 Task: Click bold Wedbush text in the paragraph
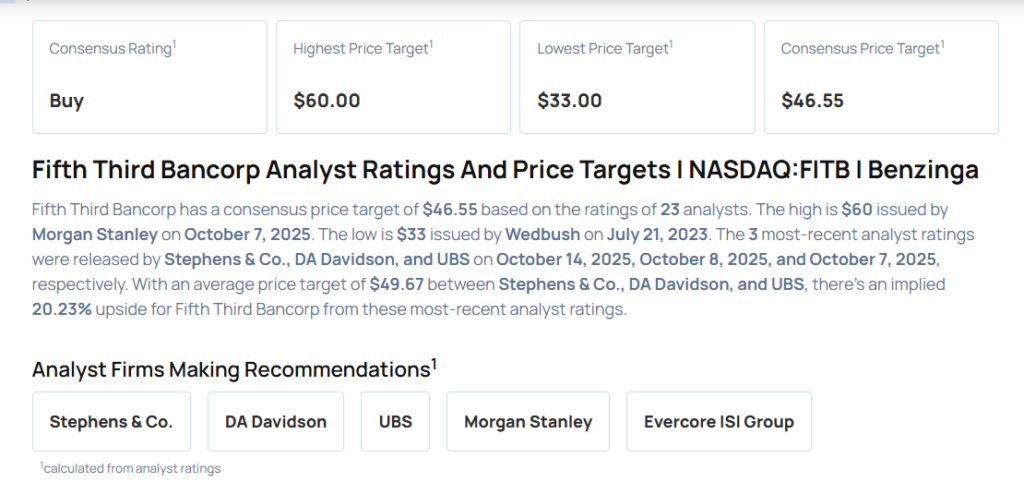(541, 235)
